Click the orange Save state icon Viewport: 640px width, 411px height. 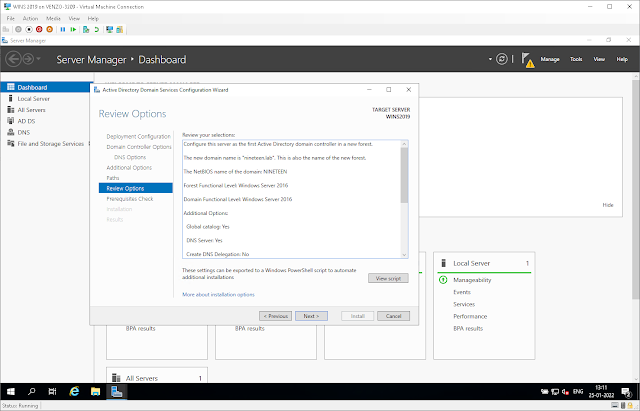coord(49,29)
